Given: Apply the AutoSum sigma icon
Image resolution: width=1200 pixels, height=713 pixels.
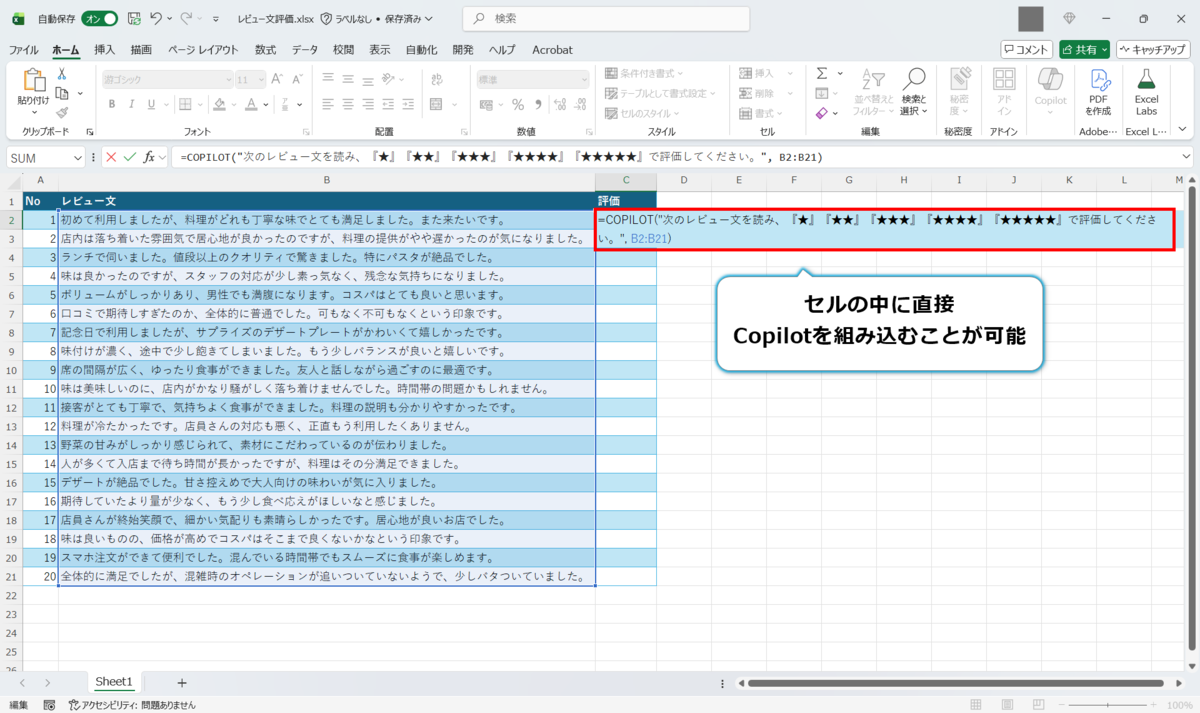Looking at the screenshot, I should pos(822,73).
